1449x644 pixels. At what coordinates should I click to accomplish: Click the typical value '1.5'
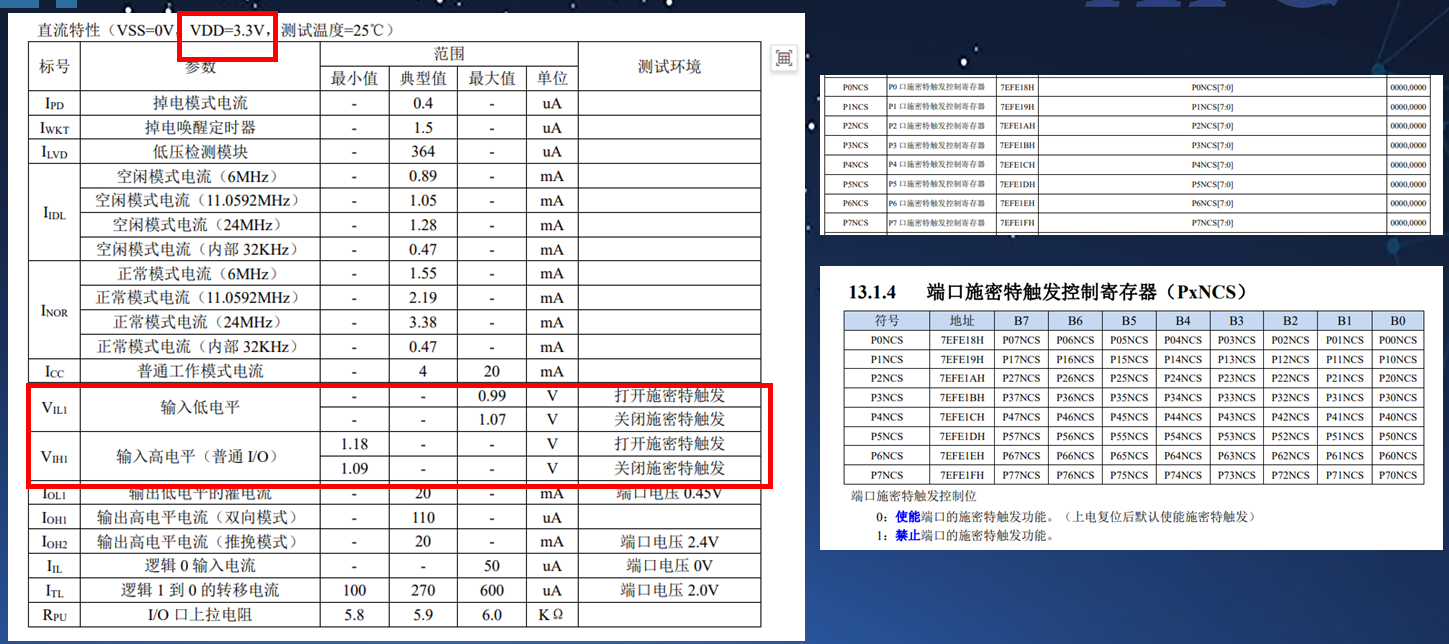click(x=423, y=127)
